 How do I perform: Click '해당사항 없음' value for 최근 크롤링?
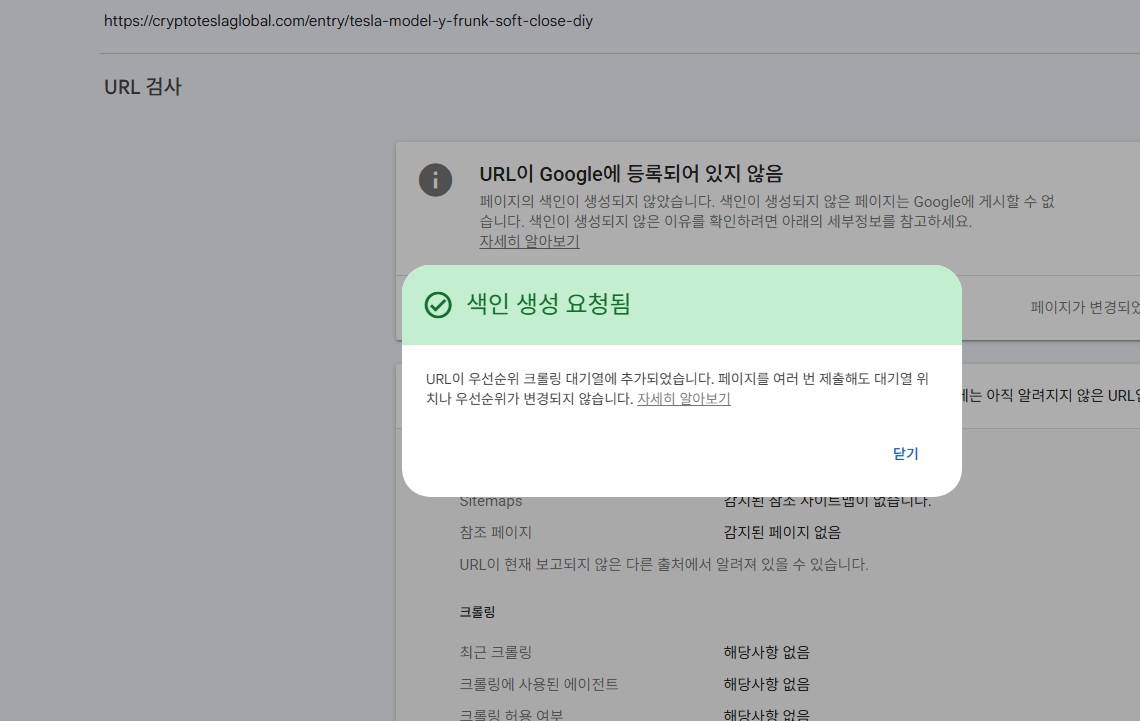(x=766, y=652)
